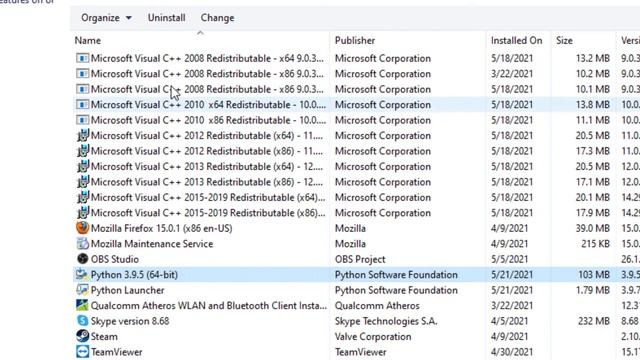Select Mozilla Maintenance Service name text
The height and width of the screenshot is (360, 640).
[152, 244]
